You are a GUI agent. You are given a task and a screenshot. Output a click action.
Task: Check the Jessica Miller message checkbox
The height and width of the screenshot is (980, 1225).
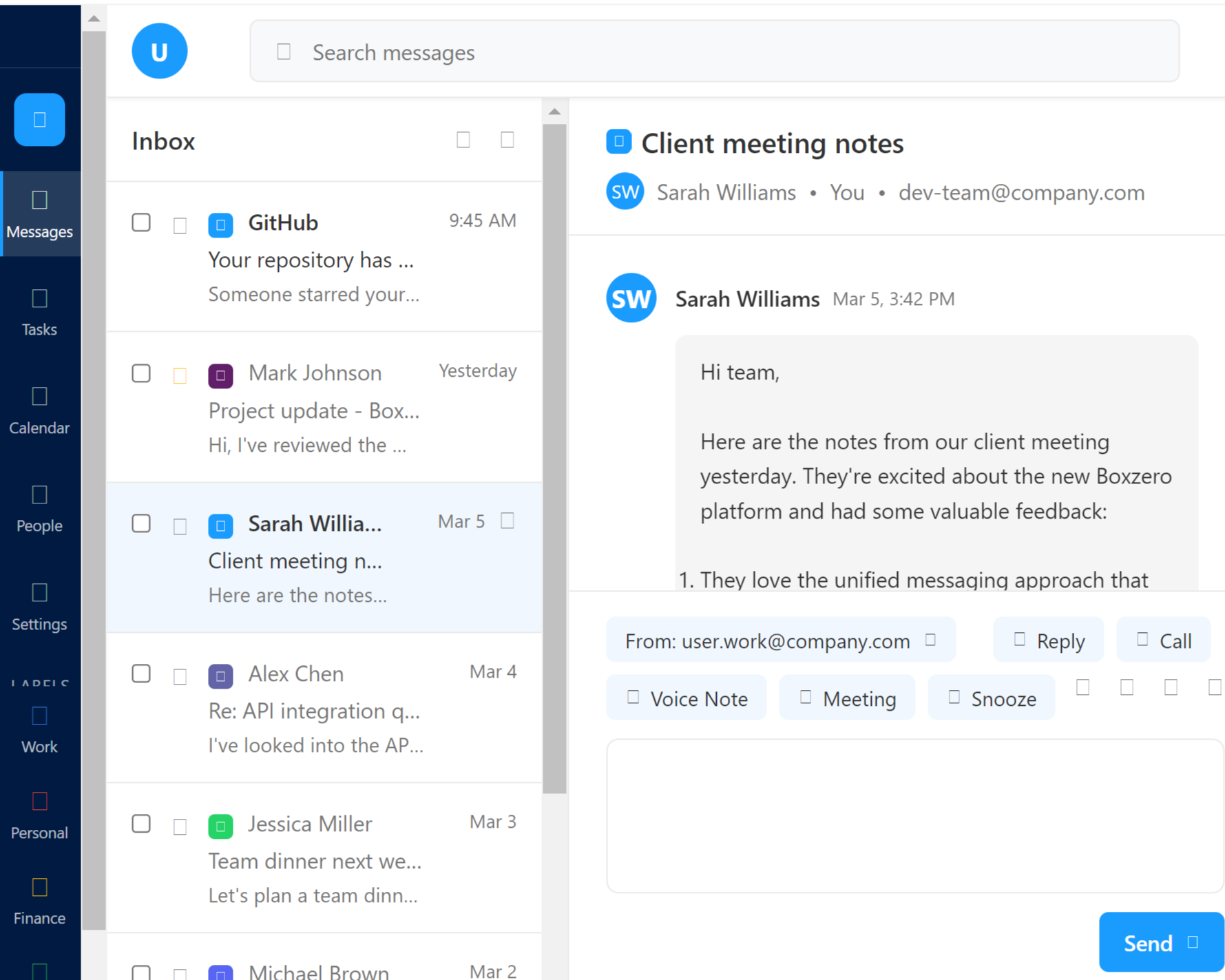(x=141, y=824)
